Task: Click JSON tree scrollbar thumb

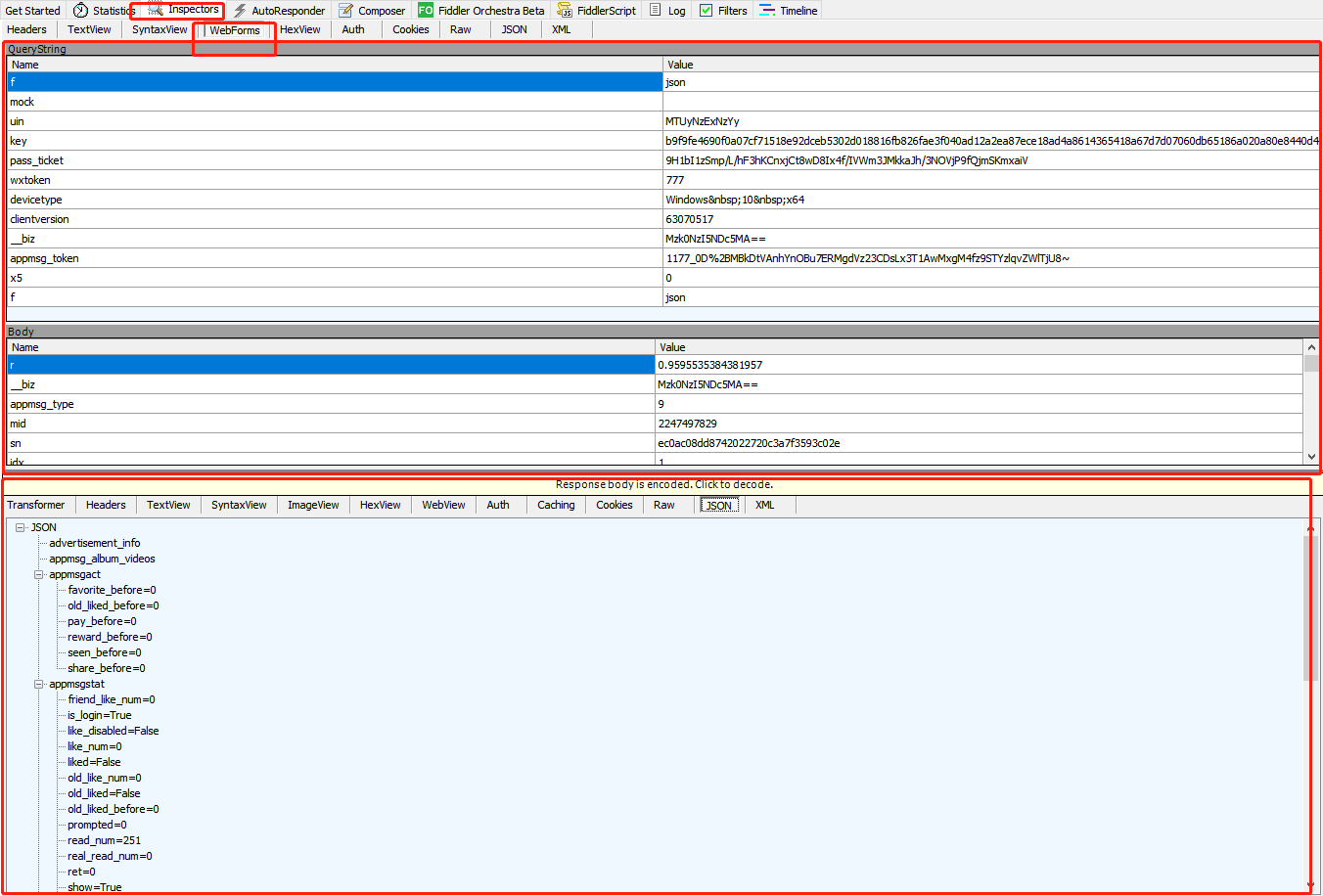Action: 1311,607
